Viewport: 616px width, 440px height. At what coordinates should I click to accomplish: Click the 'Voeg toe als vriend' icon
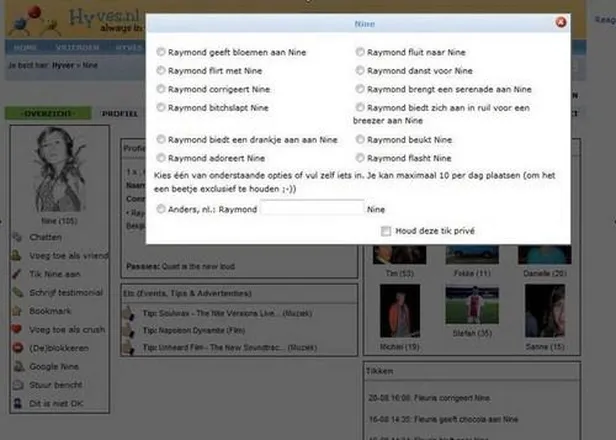coord(18,255)
